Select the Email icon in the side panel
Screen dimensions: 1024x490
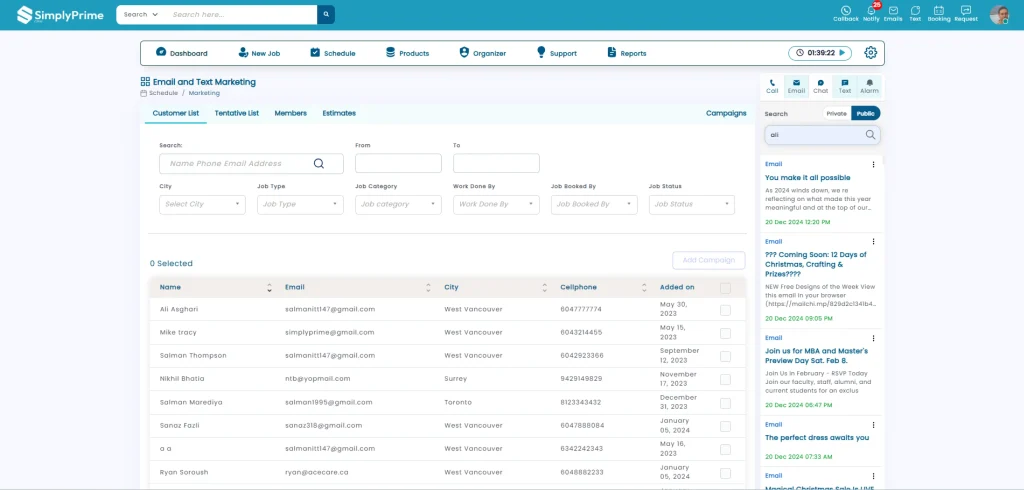(x=796, y=86)
